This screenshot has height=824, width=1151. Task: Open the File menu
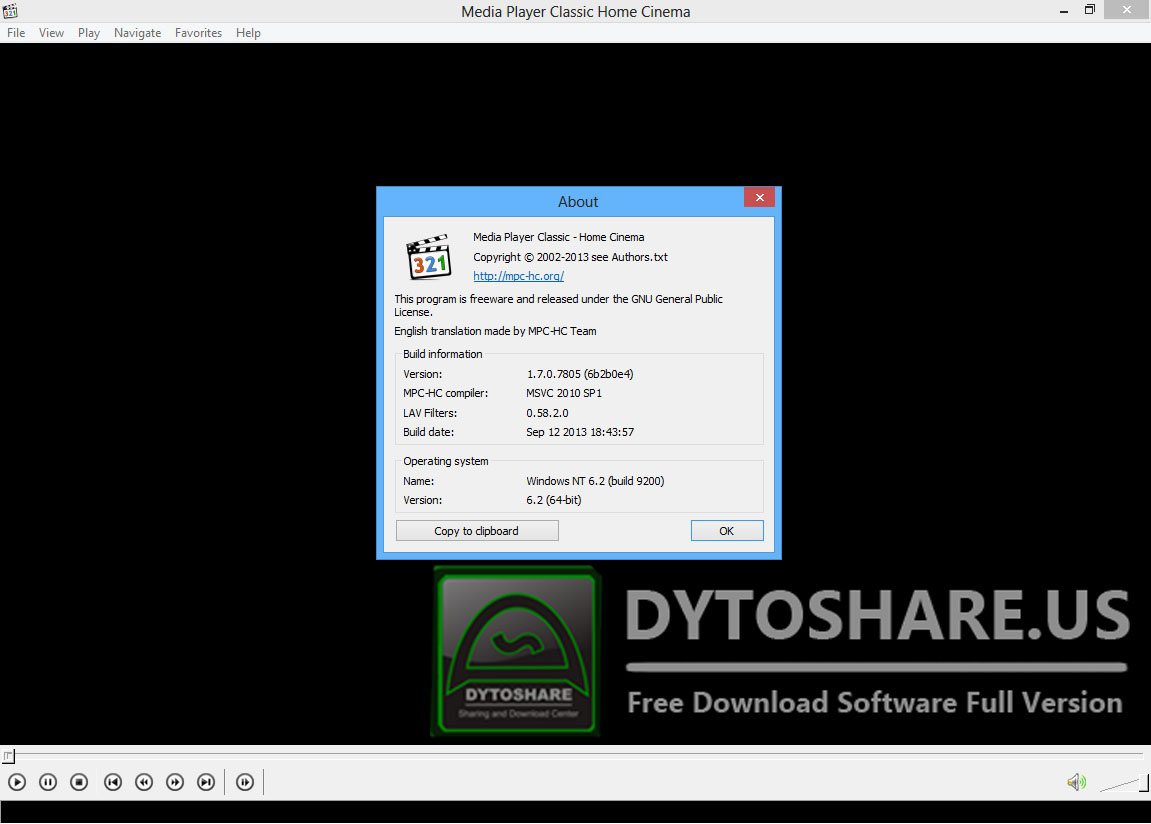16,32
